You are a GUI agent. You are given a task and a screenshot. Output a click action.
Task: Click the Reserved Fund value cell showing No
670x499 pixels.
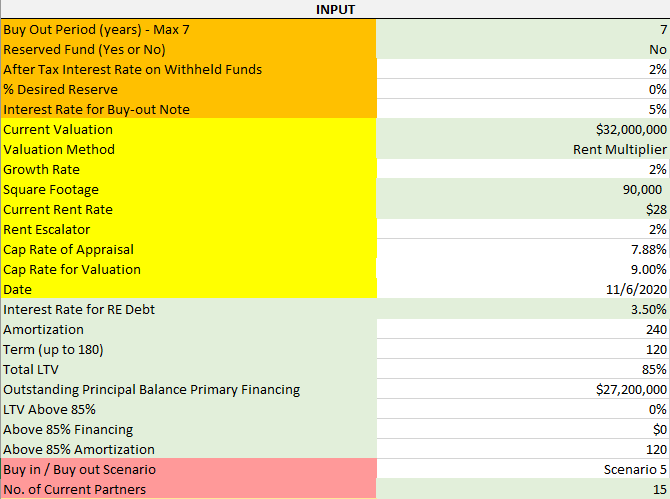[x=523, y=50]
